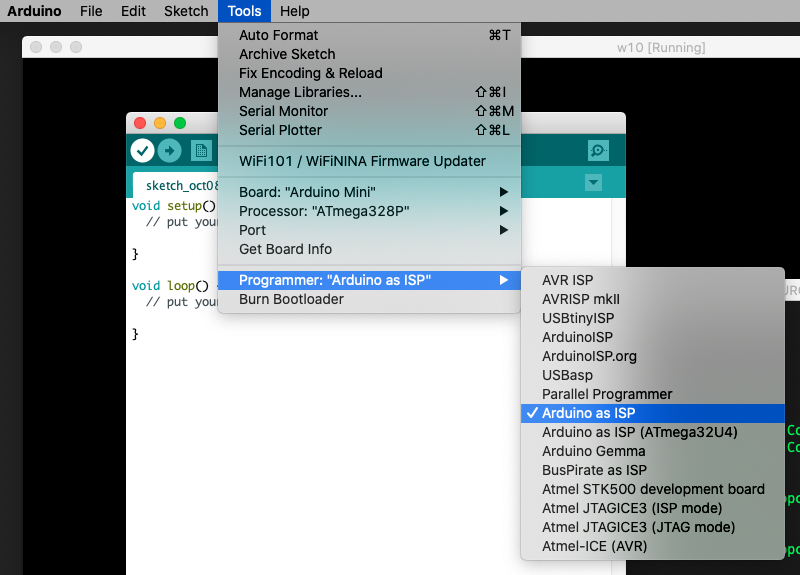Select USBasp programmer
Image resolution: width=800 pixels, height=575 pixels.
[x=653, y=375]
